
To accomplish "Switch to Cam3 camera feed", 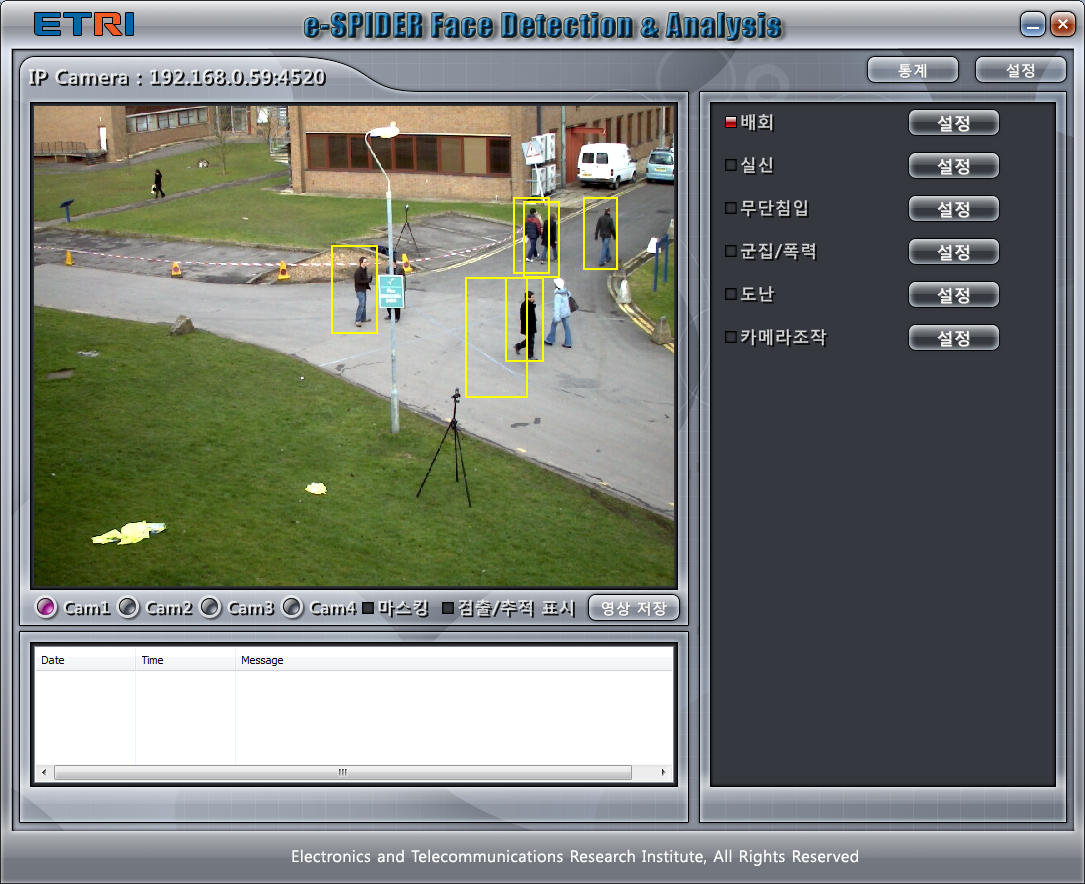I will [x=210, y=607].
